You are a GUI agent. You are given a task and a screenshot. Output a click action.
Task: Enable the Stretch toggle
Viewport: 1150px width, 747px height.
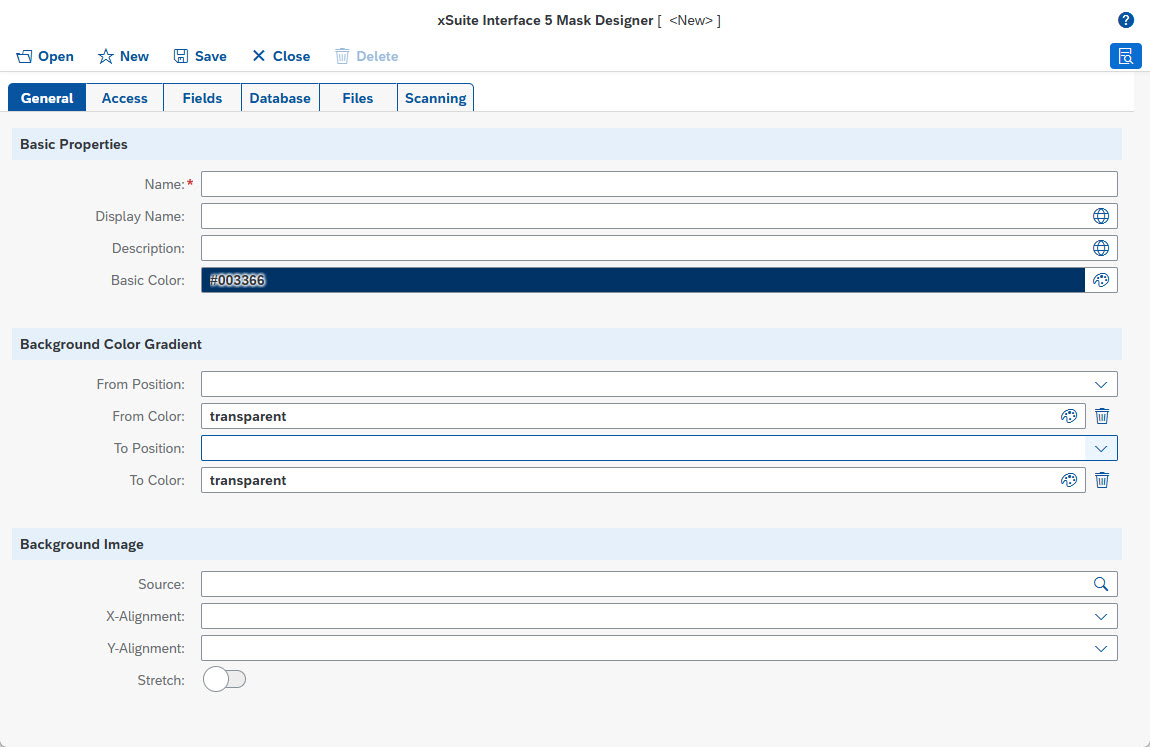(224, 679)
